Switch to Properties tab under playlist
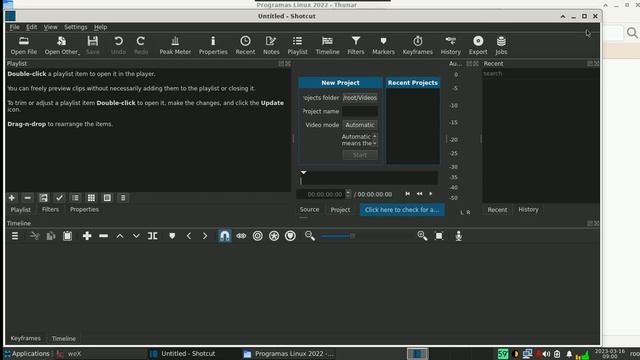 84,209
